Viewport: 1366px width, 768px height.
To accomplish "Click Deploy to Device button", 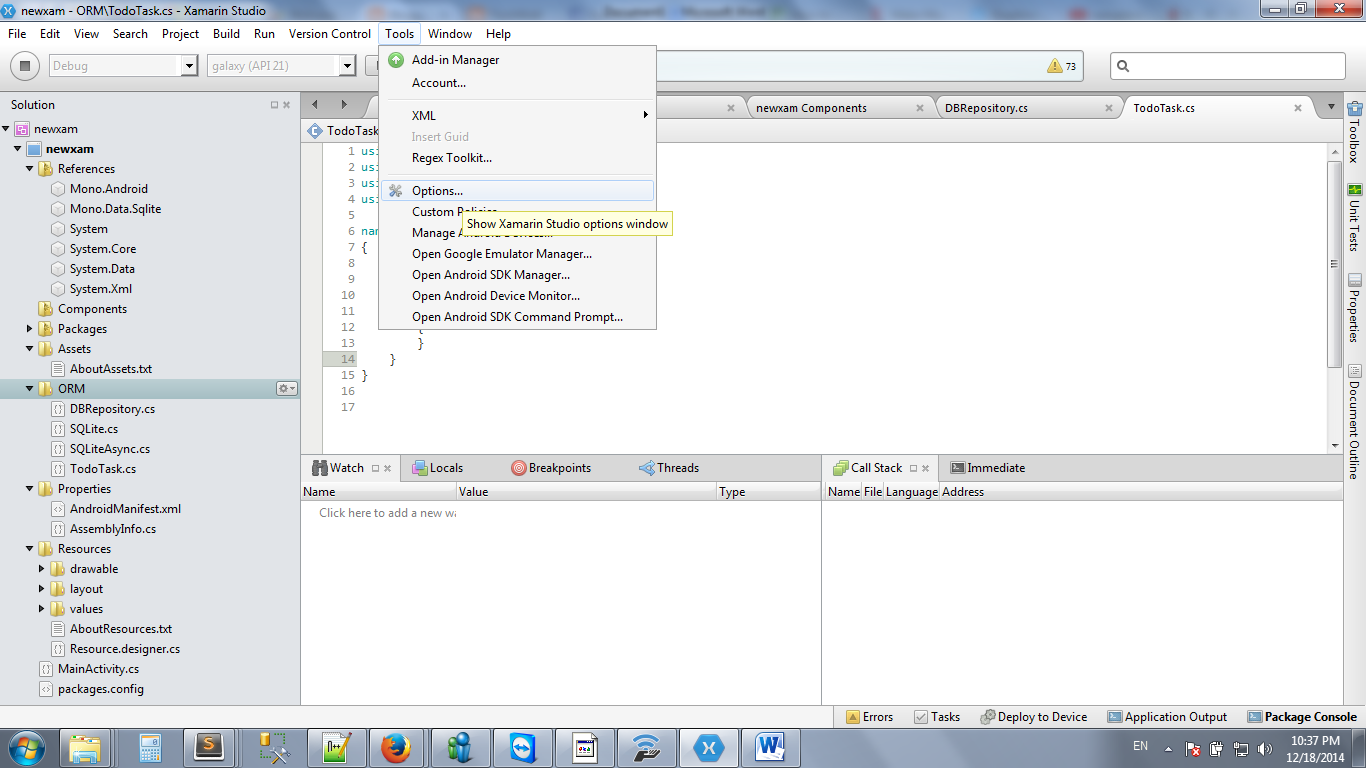I will 1034,717.
